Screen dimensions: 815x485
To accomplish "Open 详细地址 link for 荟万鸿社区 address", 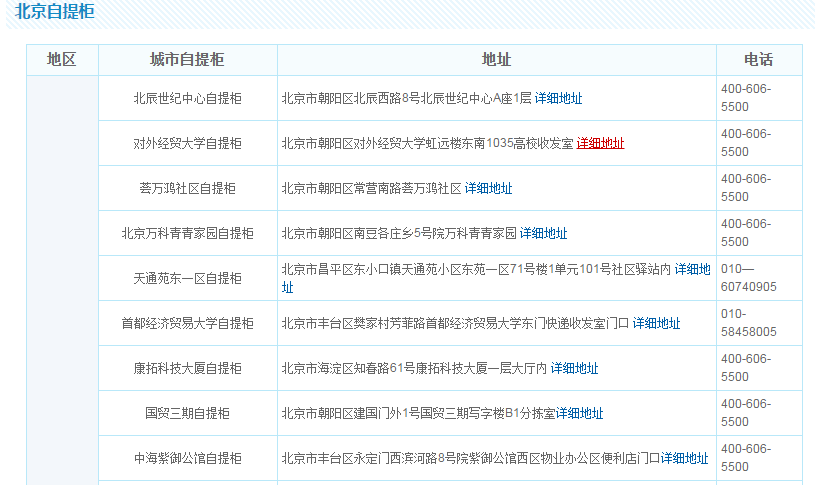I will 488,188.
